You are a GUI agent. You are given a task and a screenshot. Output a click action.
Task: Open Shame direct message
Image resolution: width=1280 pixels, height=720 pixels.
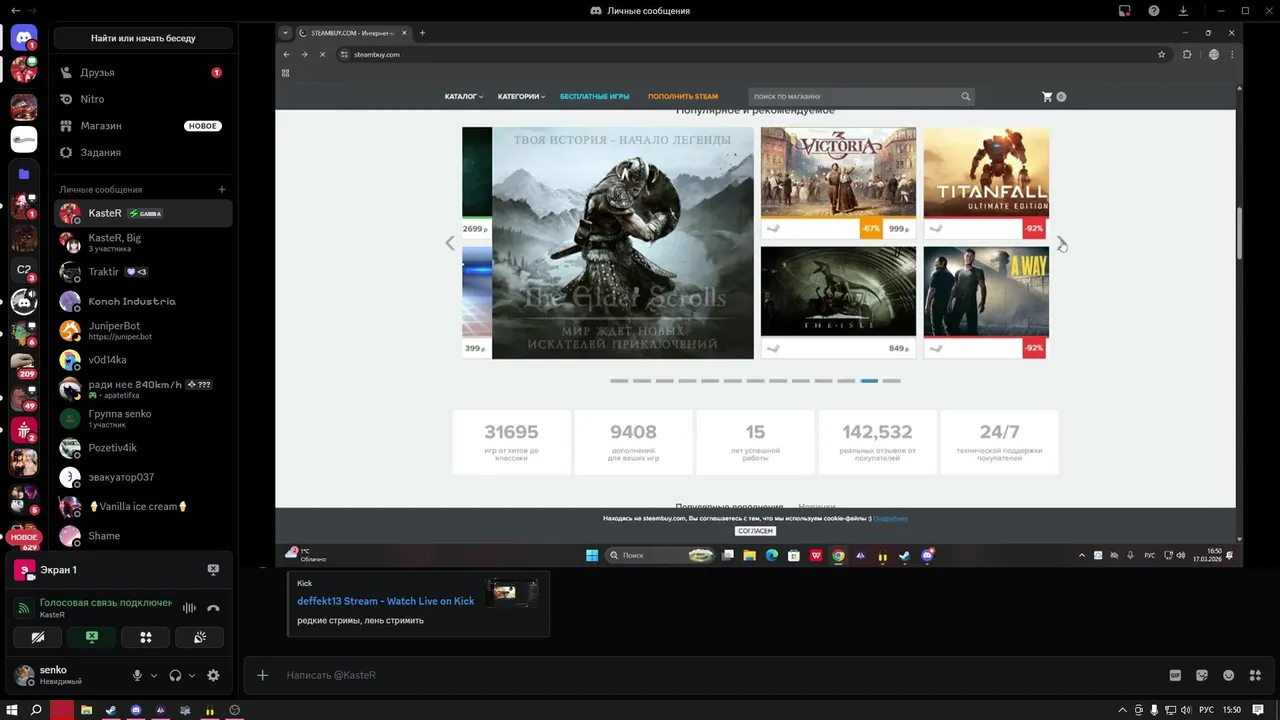point(144,536)
